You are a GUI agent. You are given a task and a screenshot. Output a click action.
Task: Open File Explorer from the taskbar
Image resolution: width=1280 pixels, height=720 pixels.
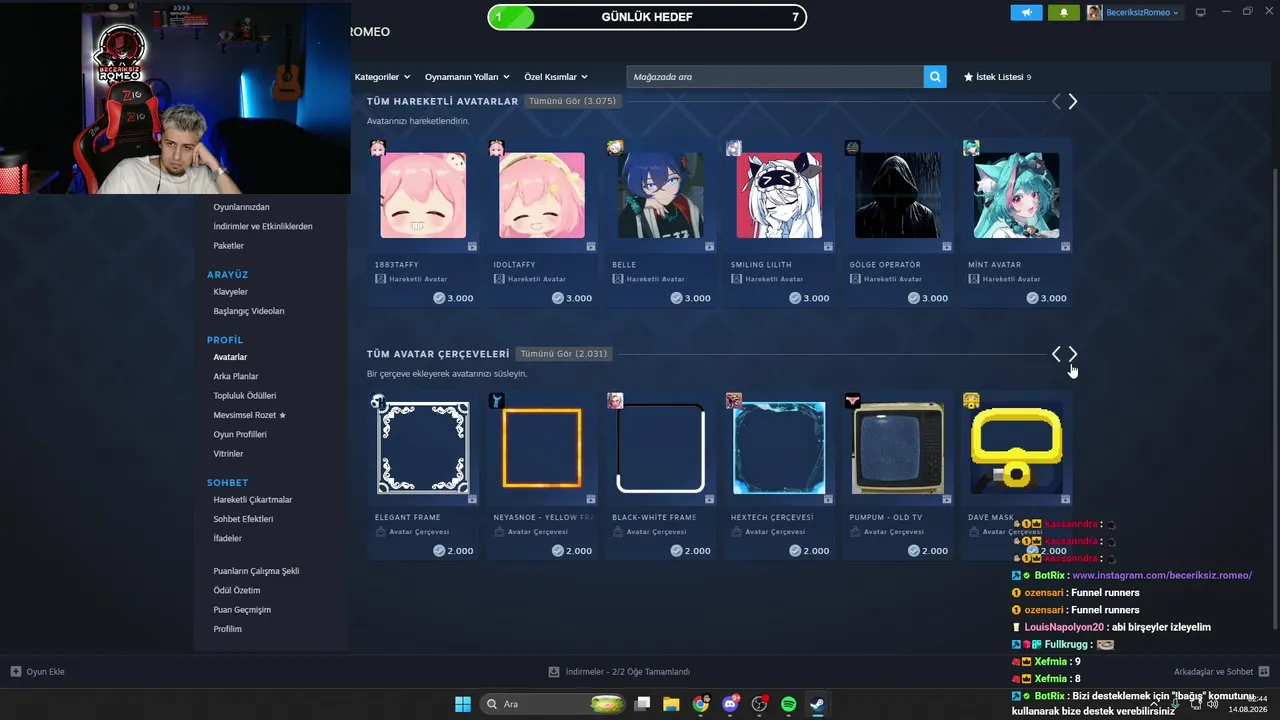(671, 704)
